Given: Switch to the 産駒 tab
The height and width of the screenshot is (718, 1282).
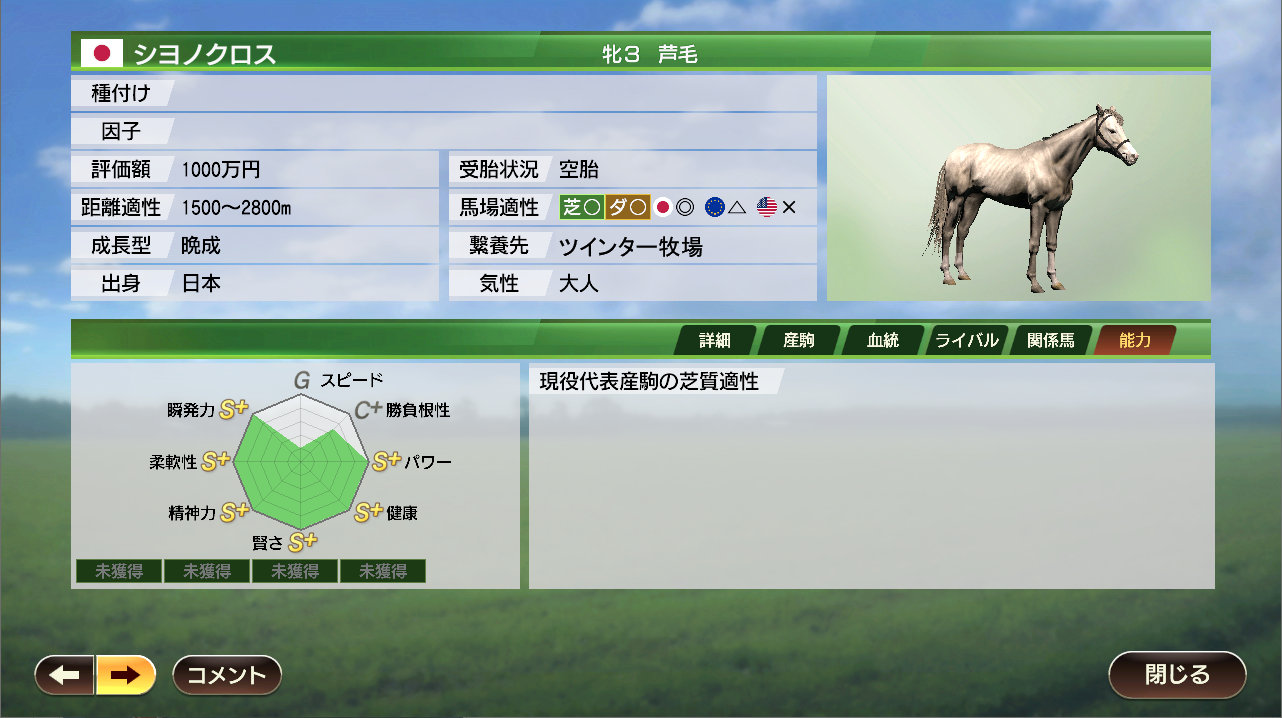Looking at the screenshot, I should tap(798, 340).
